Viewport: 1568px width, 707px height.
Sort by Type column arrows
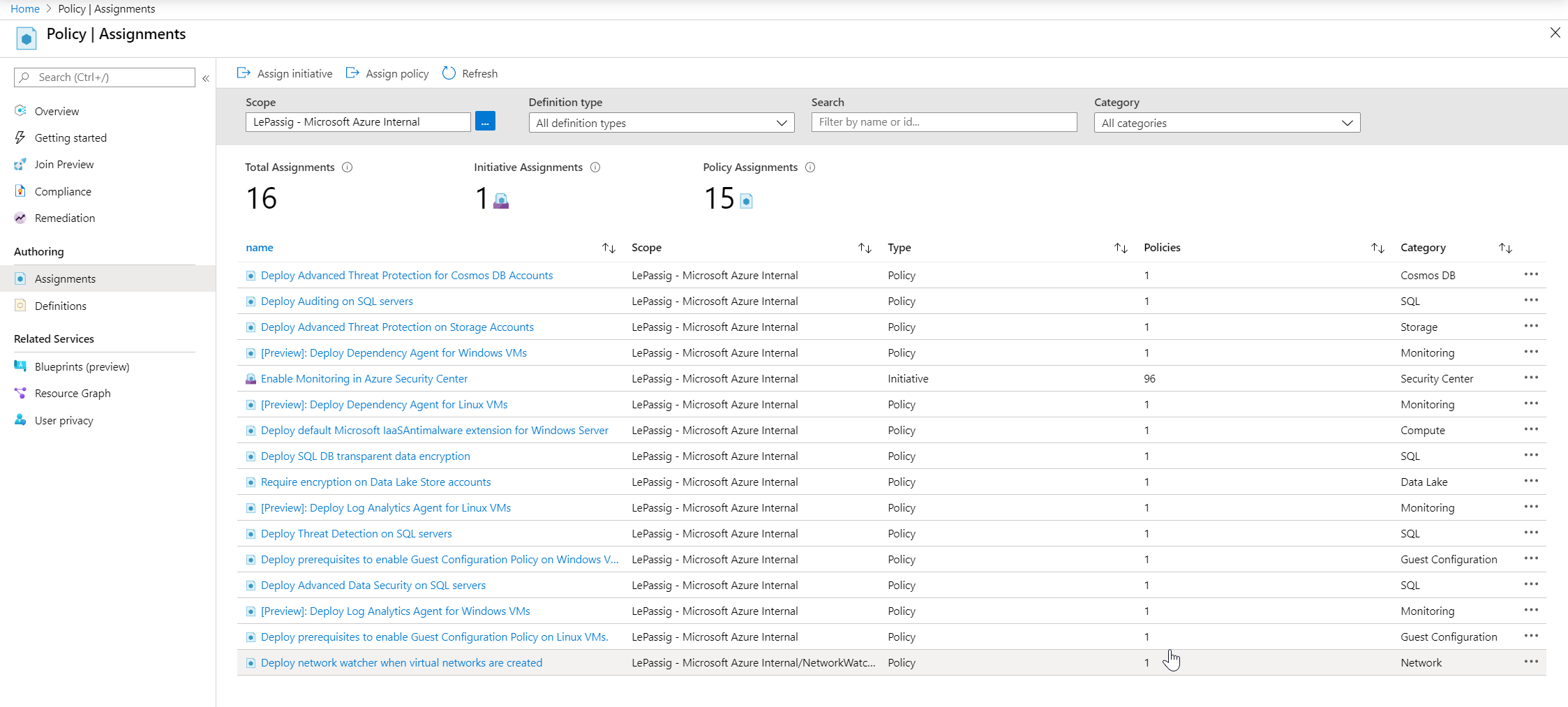[1121, 248]
